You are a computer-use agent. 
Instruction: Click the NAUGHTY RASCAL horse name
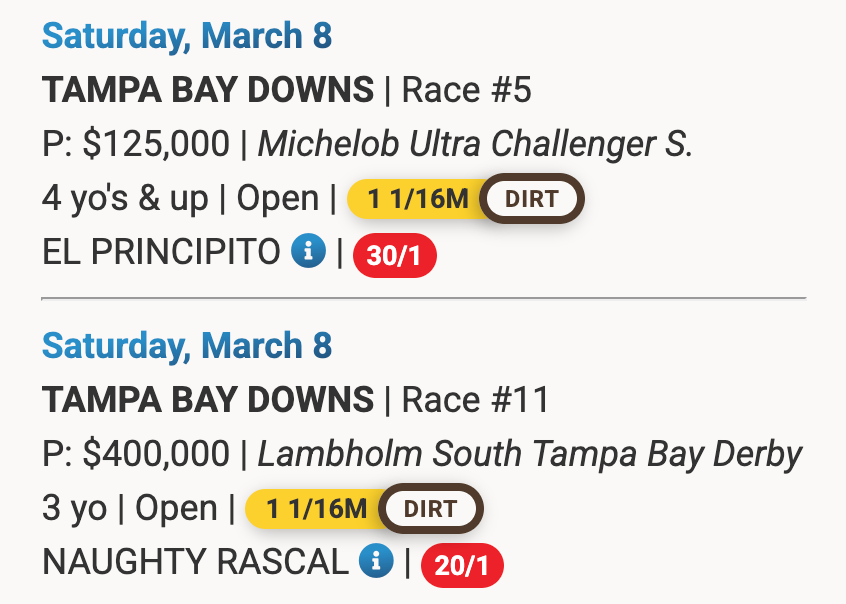tap(195, 563)
